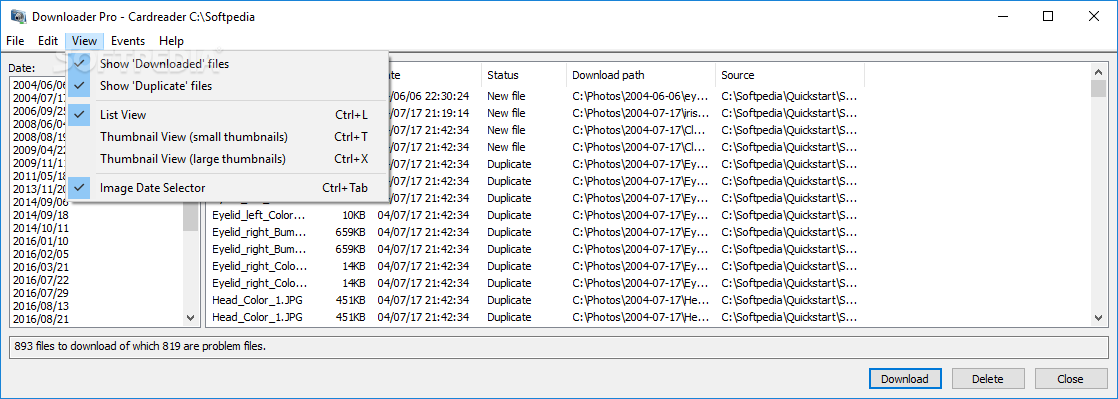
Task: Select date 2016/08/13 in the date list
Action: click(41, 306)
